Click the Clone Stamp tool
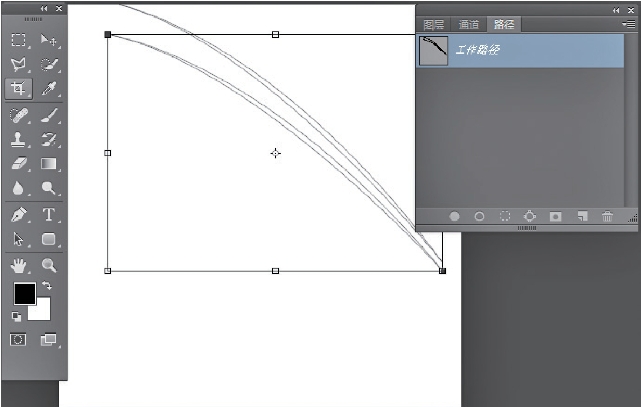641x407 pixels. point(18,140)
